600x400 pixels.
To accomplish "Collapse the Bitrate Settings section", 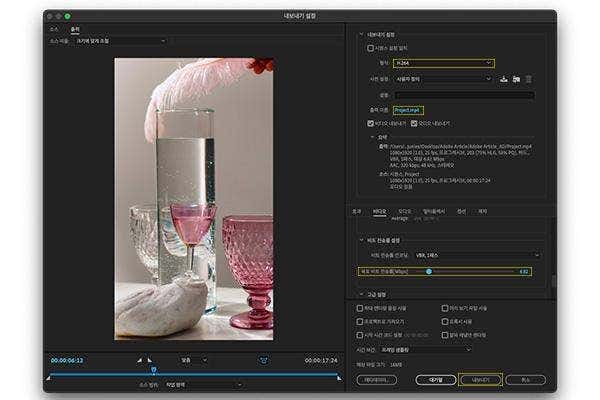I will pos(361,240).
